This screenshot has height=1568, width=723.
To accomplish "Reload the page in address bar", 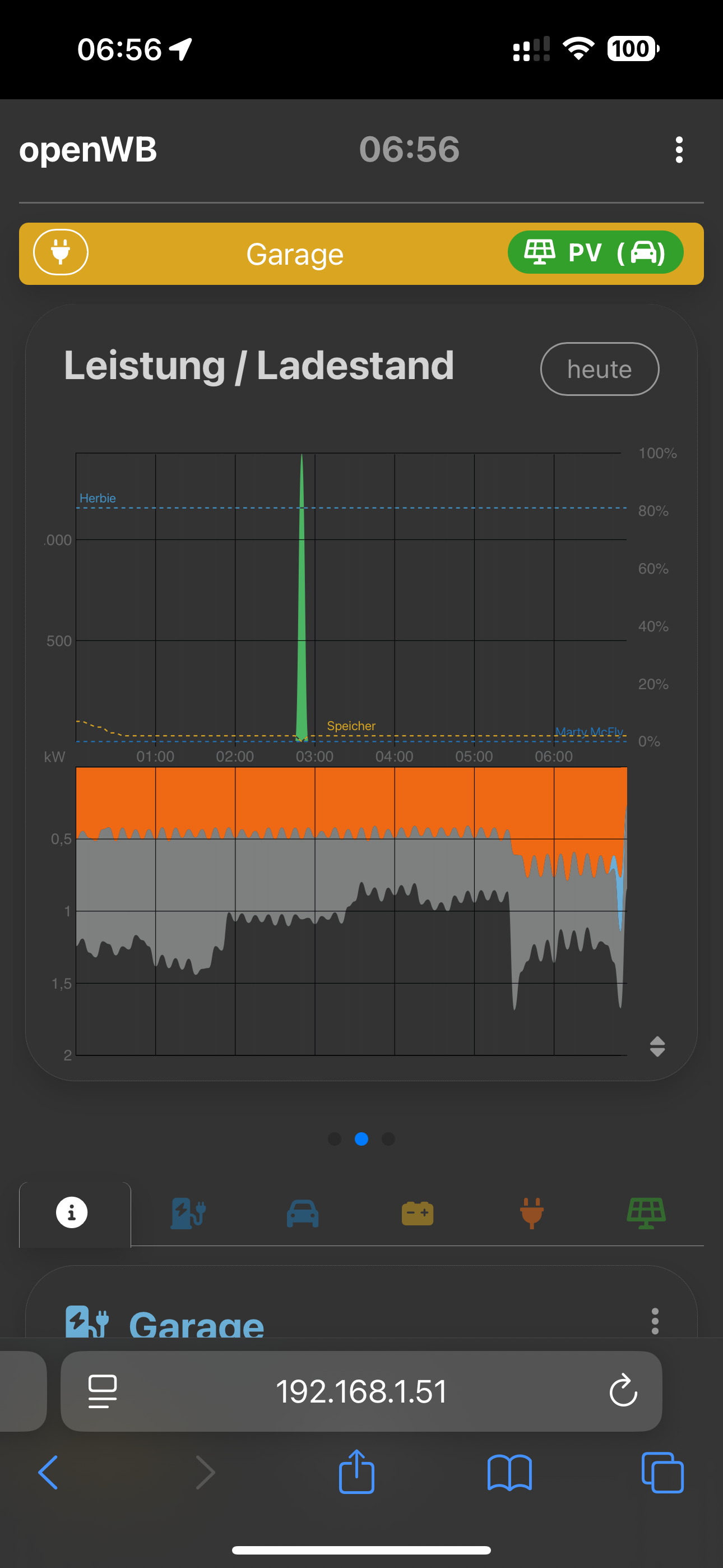I will click(x=623, y=1391).
